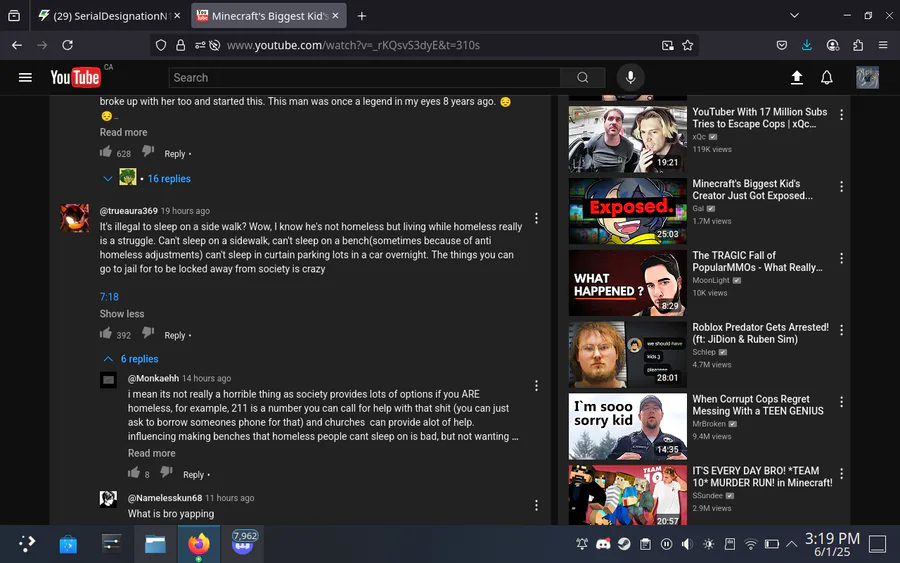
Task: Open Firefox downloads panel
Action: point(806,45)
